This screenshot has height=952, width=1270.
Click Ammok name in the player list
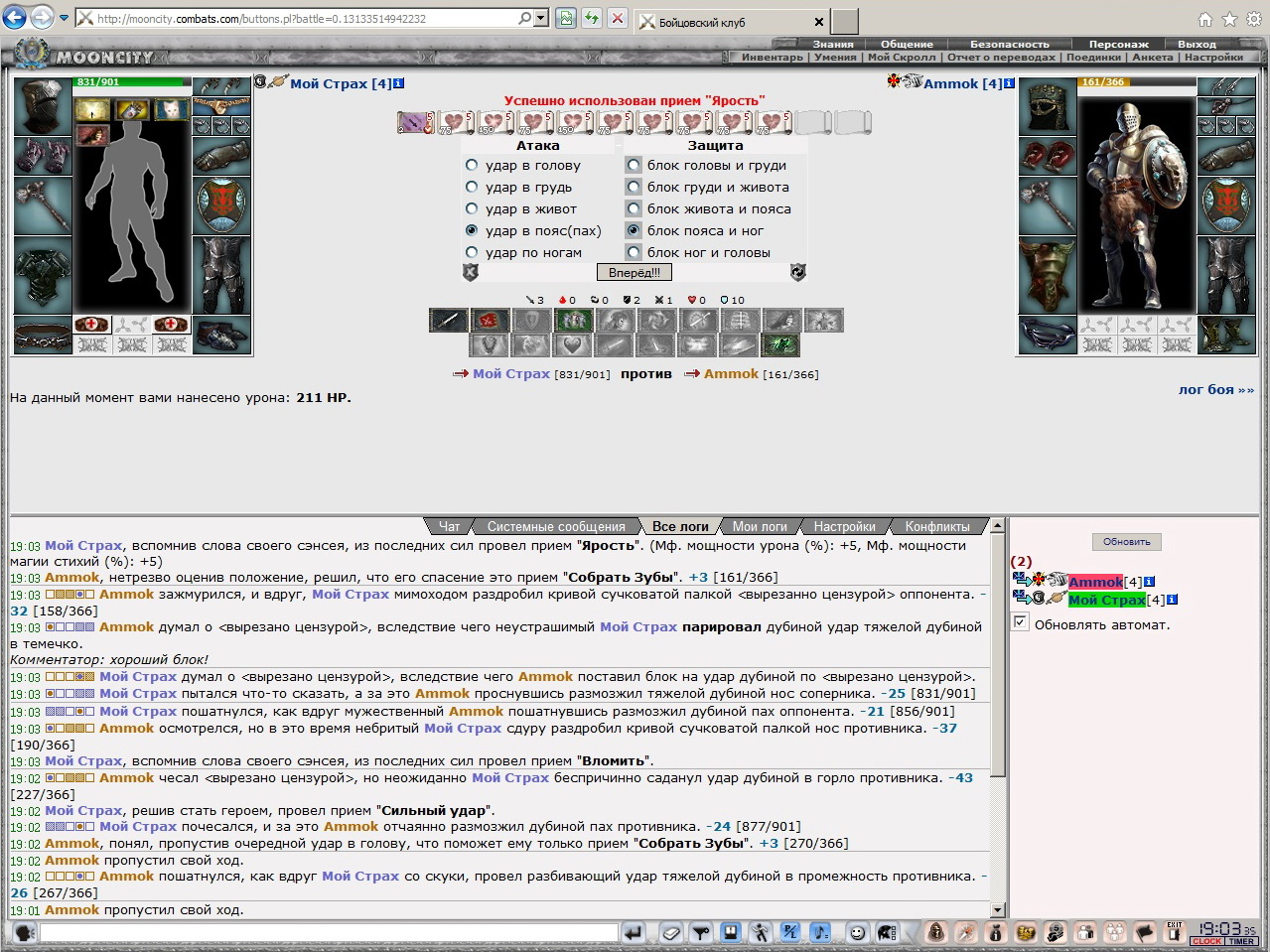(x=1096, y=582)
